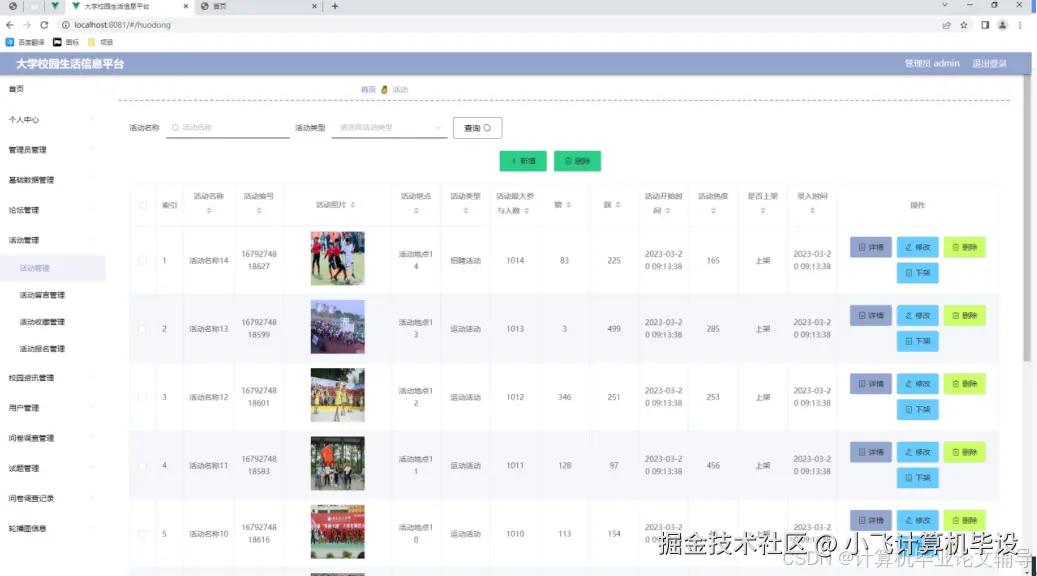Check the row checkbox for 活动名称13

(142, 329)
